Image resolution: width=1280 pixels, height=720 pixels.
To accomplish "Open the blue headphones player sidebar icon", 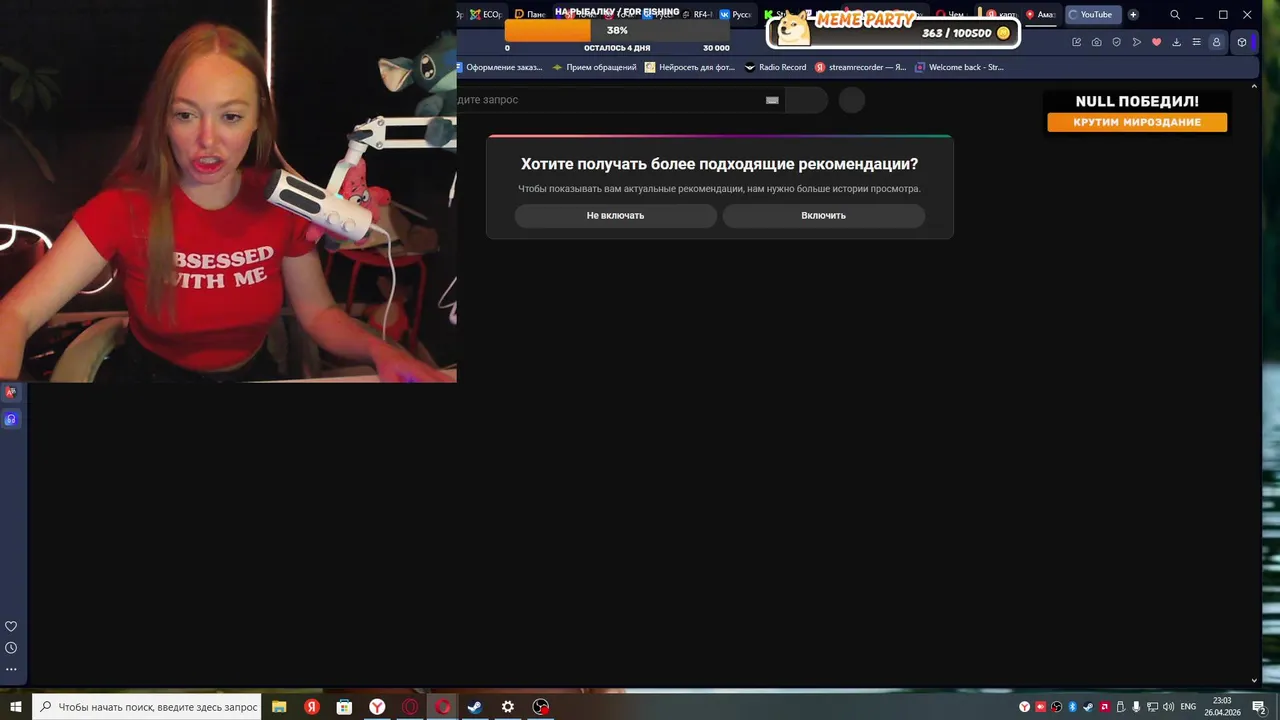I will pos(11,419).
